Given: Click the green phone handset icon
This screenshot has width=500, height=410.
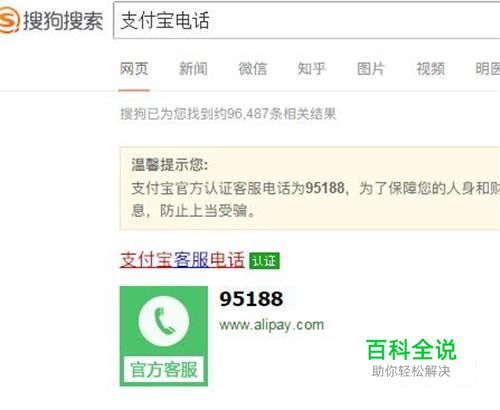Looking at the screenshot, I should 164,321.
